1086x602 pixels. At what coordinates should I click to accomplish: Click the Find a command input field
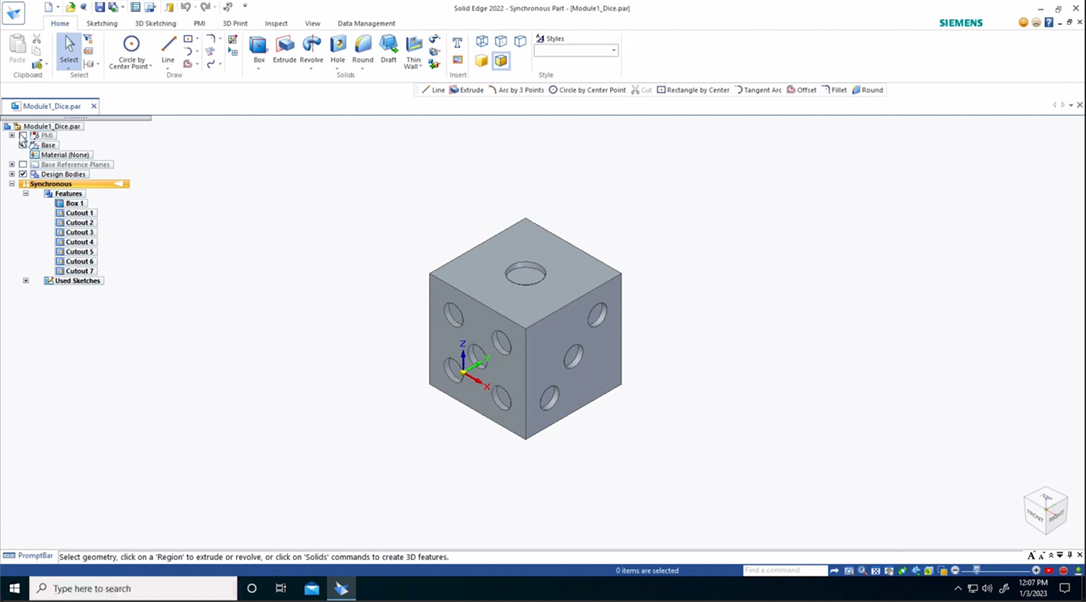pyautogui.click(x=785, y=571)
